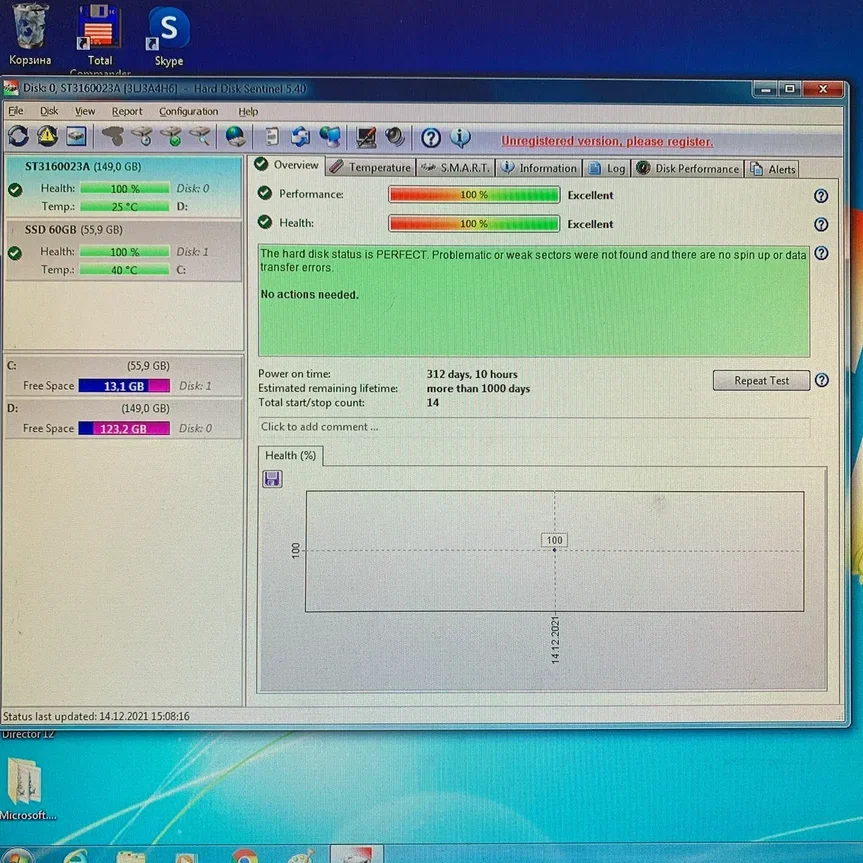Viewport: 863px width, 863px height.
Task: Click the Chrome icon in the taskbar
Action: pyautogui.click(x=245, y=855)
